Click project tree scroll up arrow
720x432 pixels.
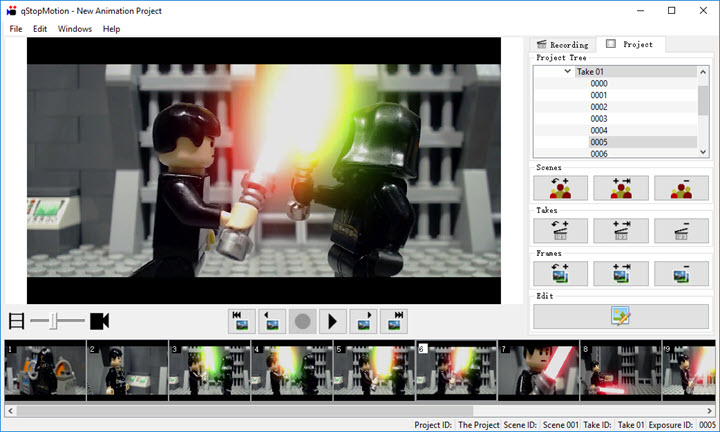tap(703, 72)
